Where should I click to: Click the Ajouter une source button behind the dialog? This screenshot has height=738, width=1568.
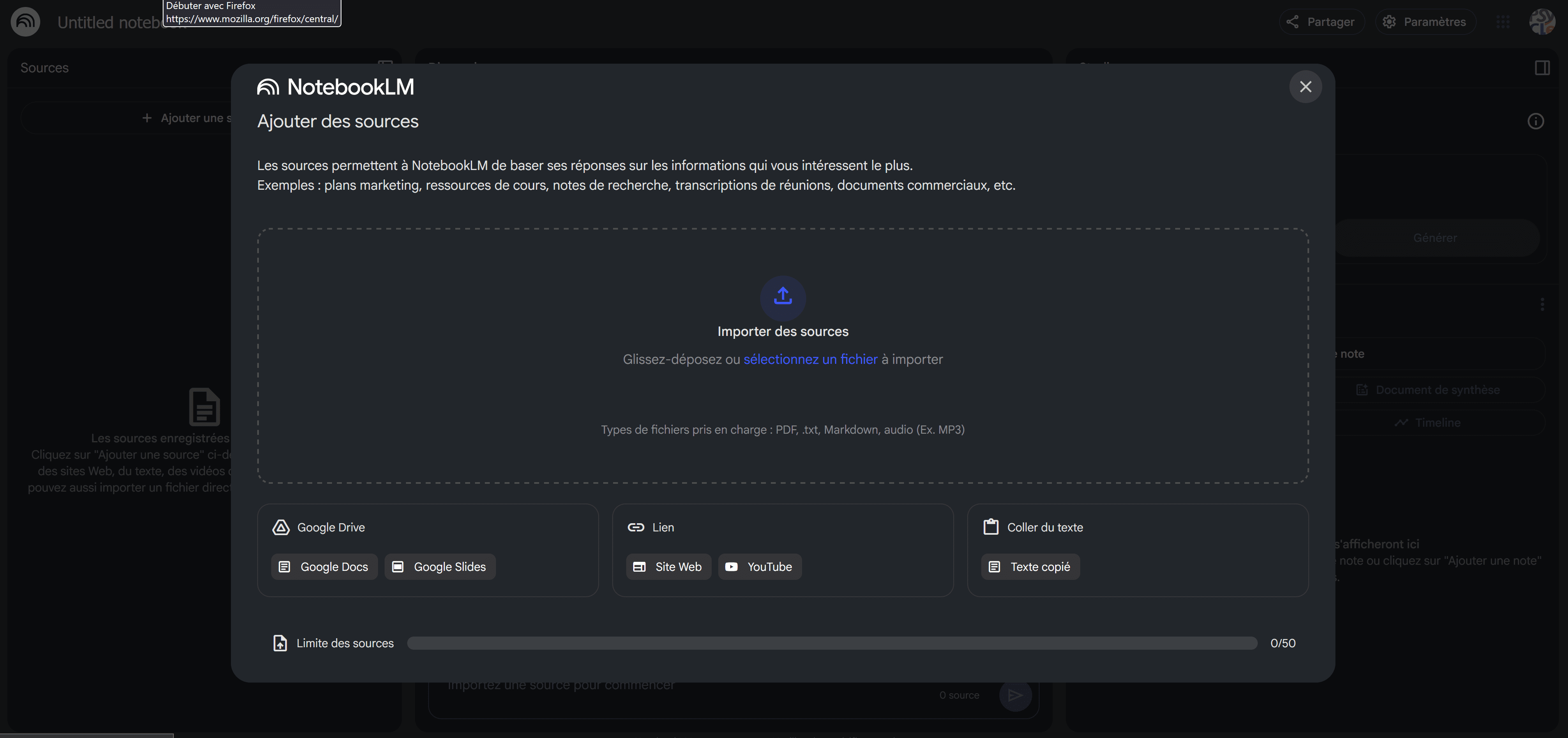tap(126, 118)
